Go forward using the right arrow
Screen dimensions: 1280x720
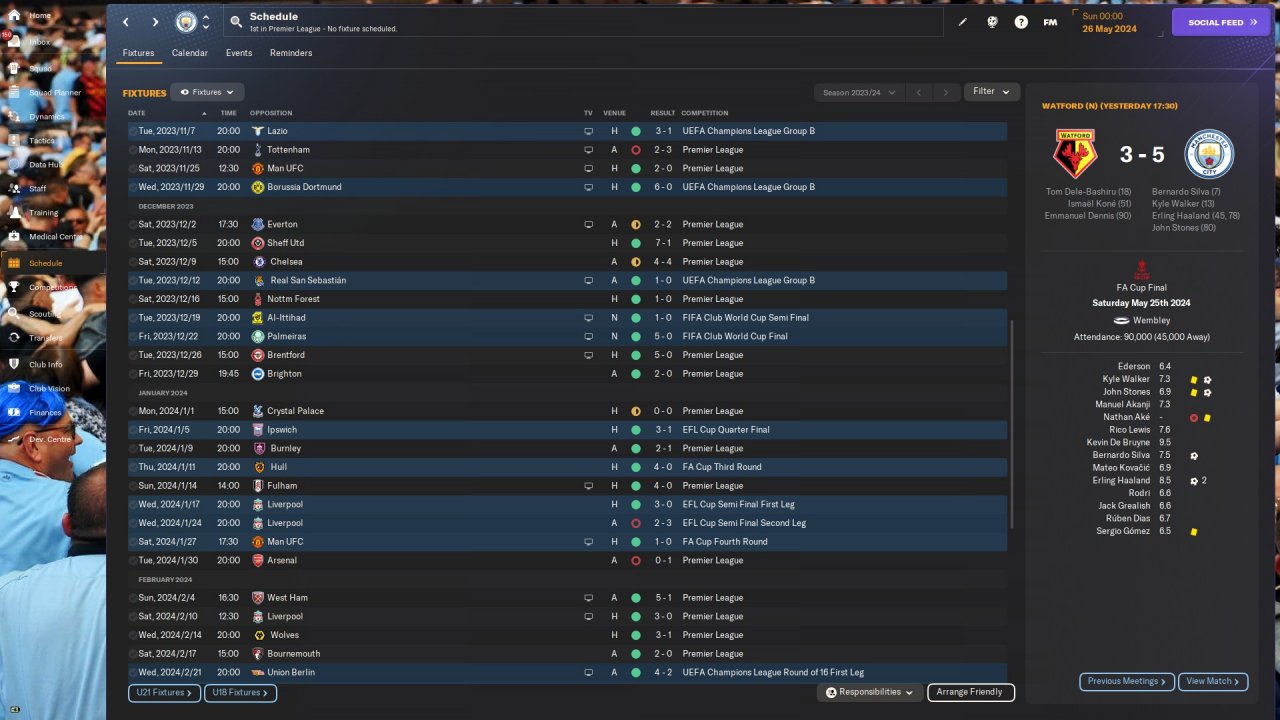point(155,21)
